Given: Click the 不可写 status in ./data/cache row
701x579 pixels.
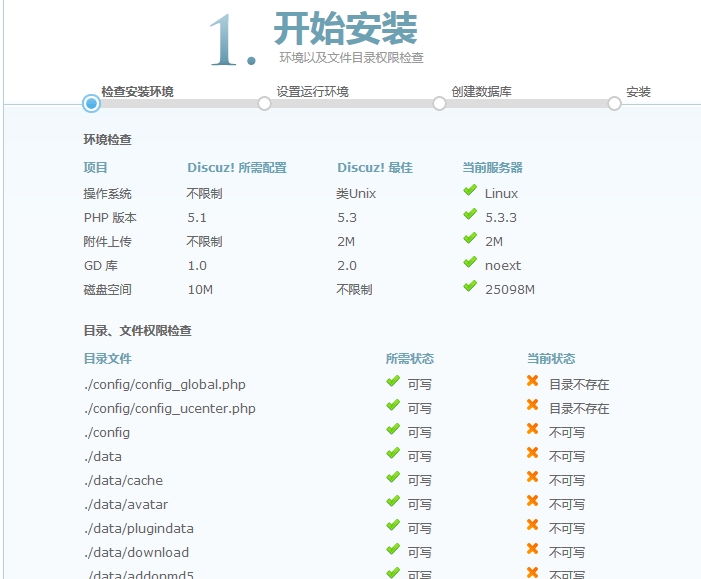Looking at the screenshot, I should pos(567,481).
